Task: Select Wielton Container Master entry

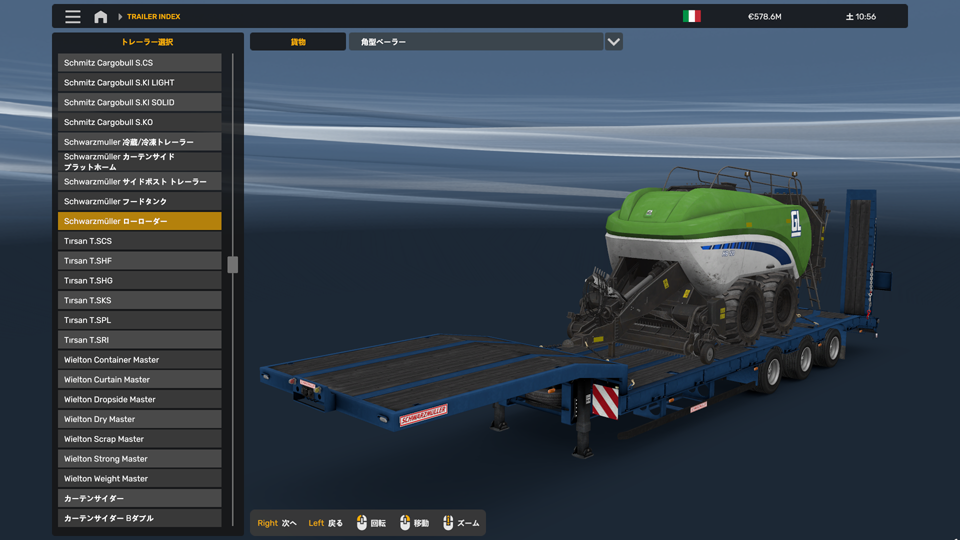Action: [x=139, y=360]
